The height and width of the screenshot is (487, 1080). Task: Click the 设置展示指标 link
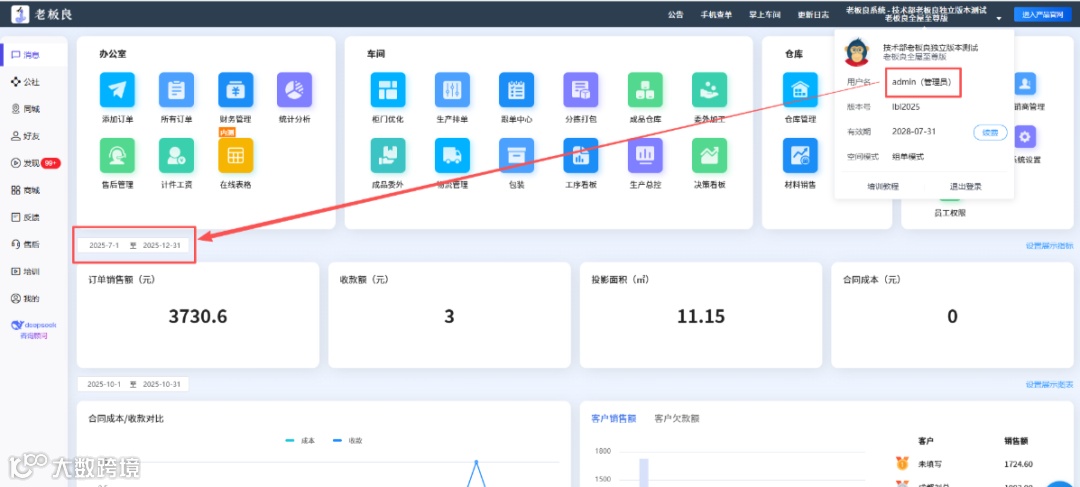click(1049, 245)
